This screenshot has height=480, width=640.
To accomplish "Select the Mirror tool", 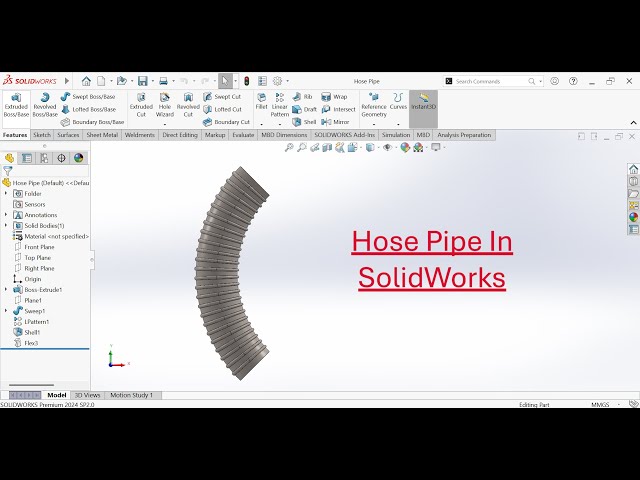I will coord(335,122).
